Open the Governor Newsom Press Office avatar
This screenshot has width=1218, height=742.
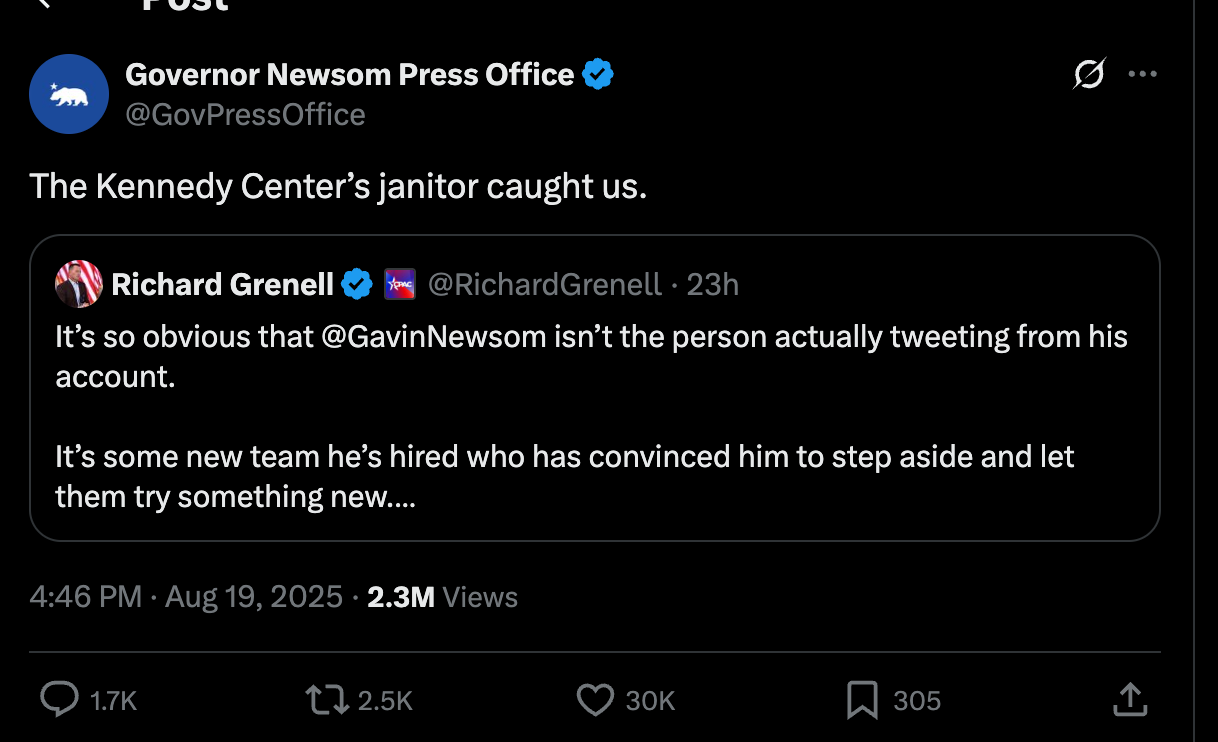pos(68,93)
